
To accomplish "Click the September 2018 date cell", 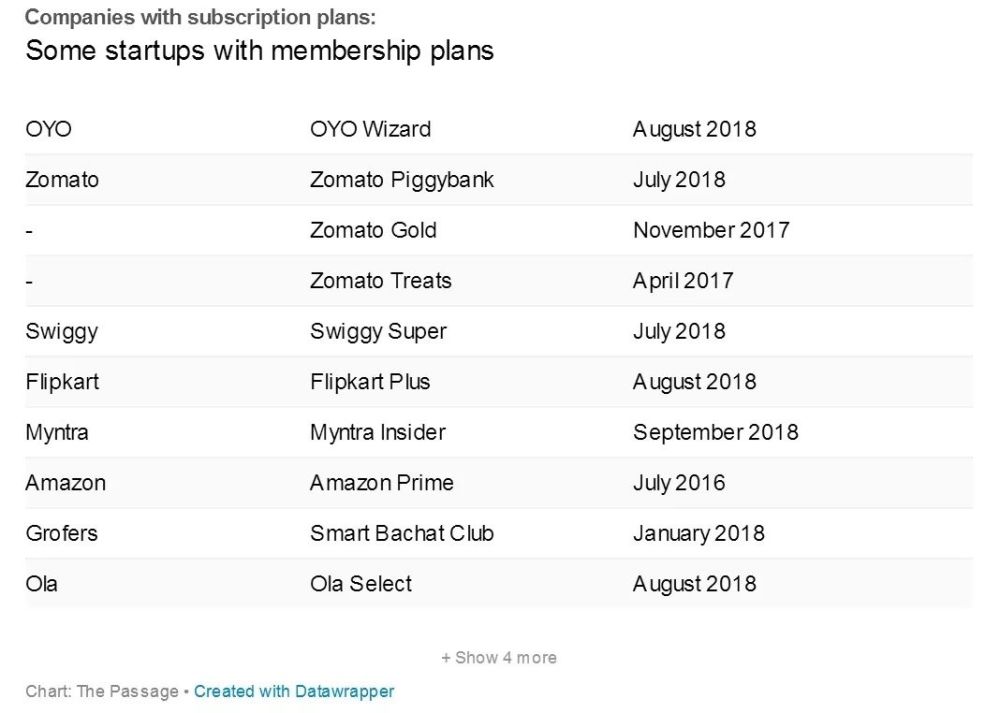I will coord(715,432).
